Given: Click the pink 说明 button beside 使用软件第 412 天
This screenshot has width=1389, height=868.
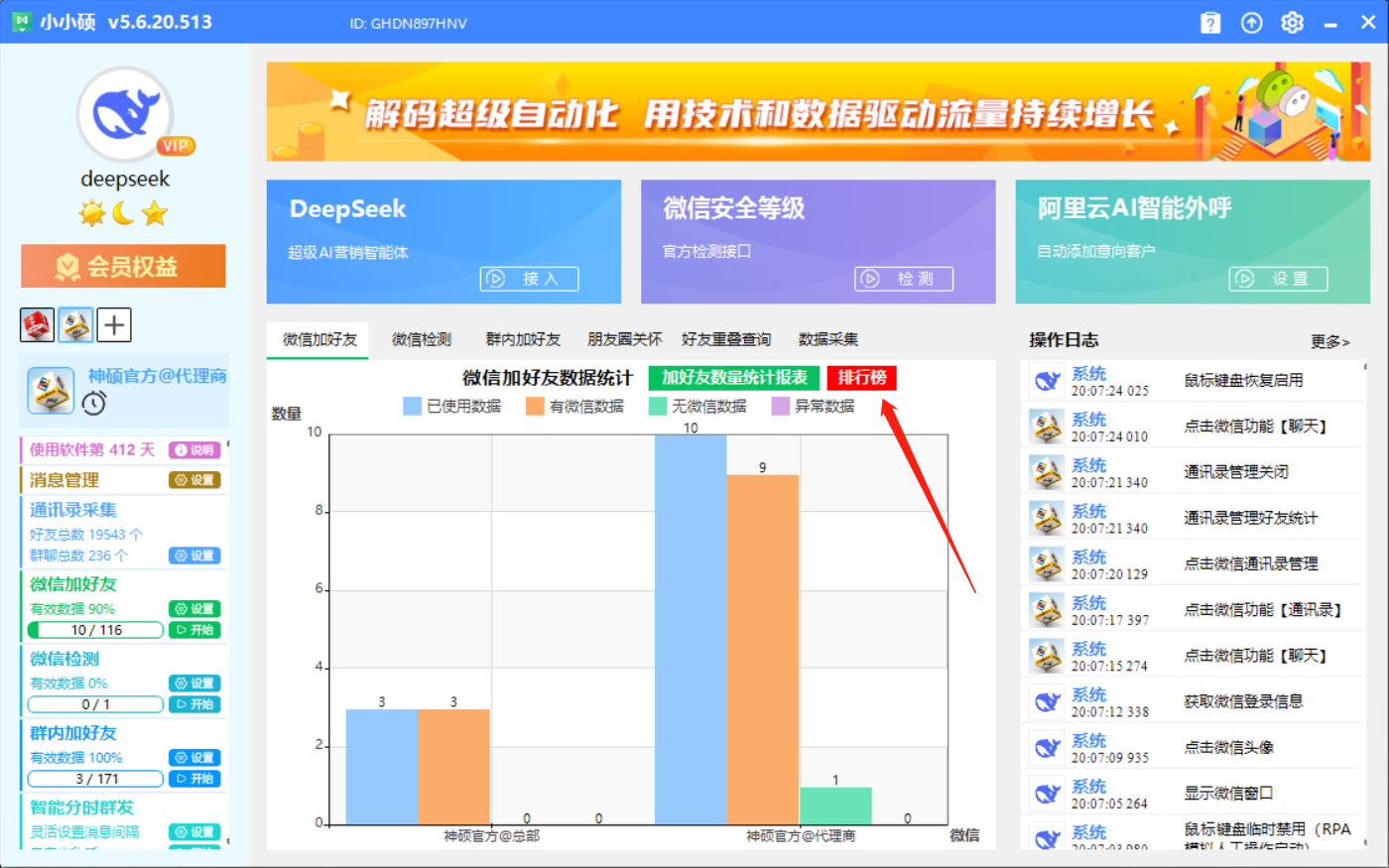Looking at the screenshot, I should point(194,450).
